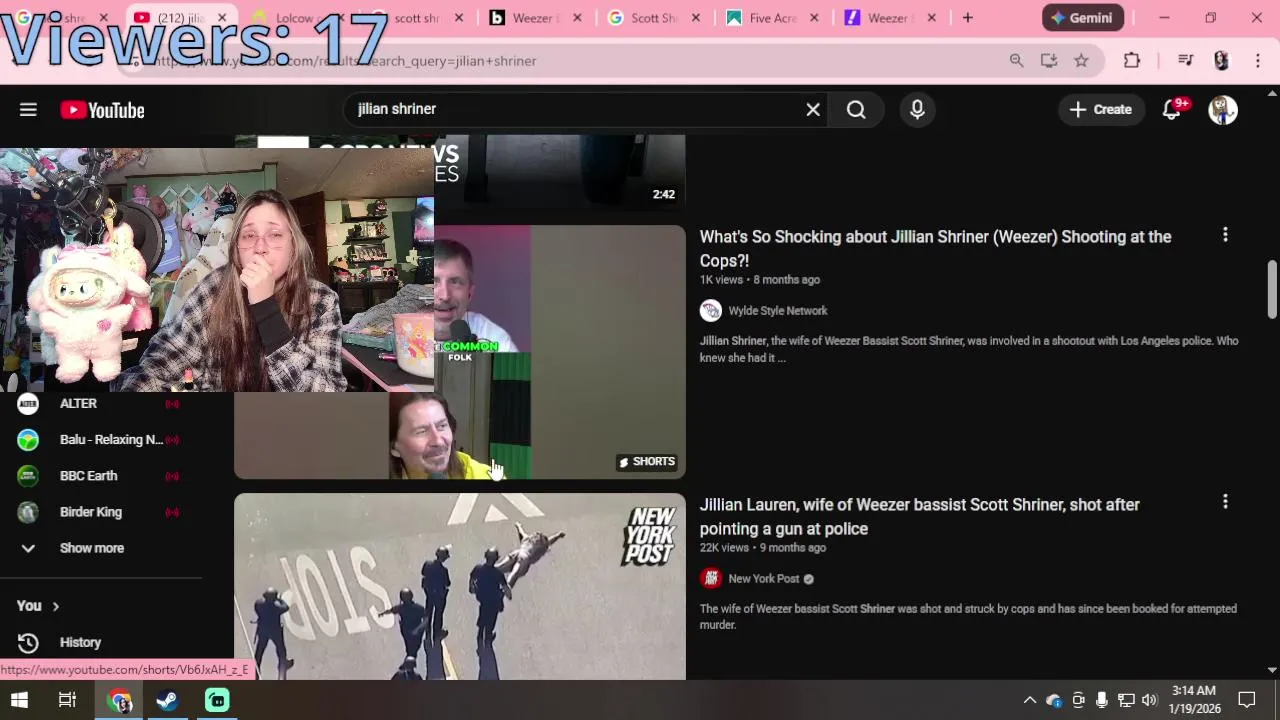Open the Windows action center

pos(1247,700)
